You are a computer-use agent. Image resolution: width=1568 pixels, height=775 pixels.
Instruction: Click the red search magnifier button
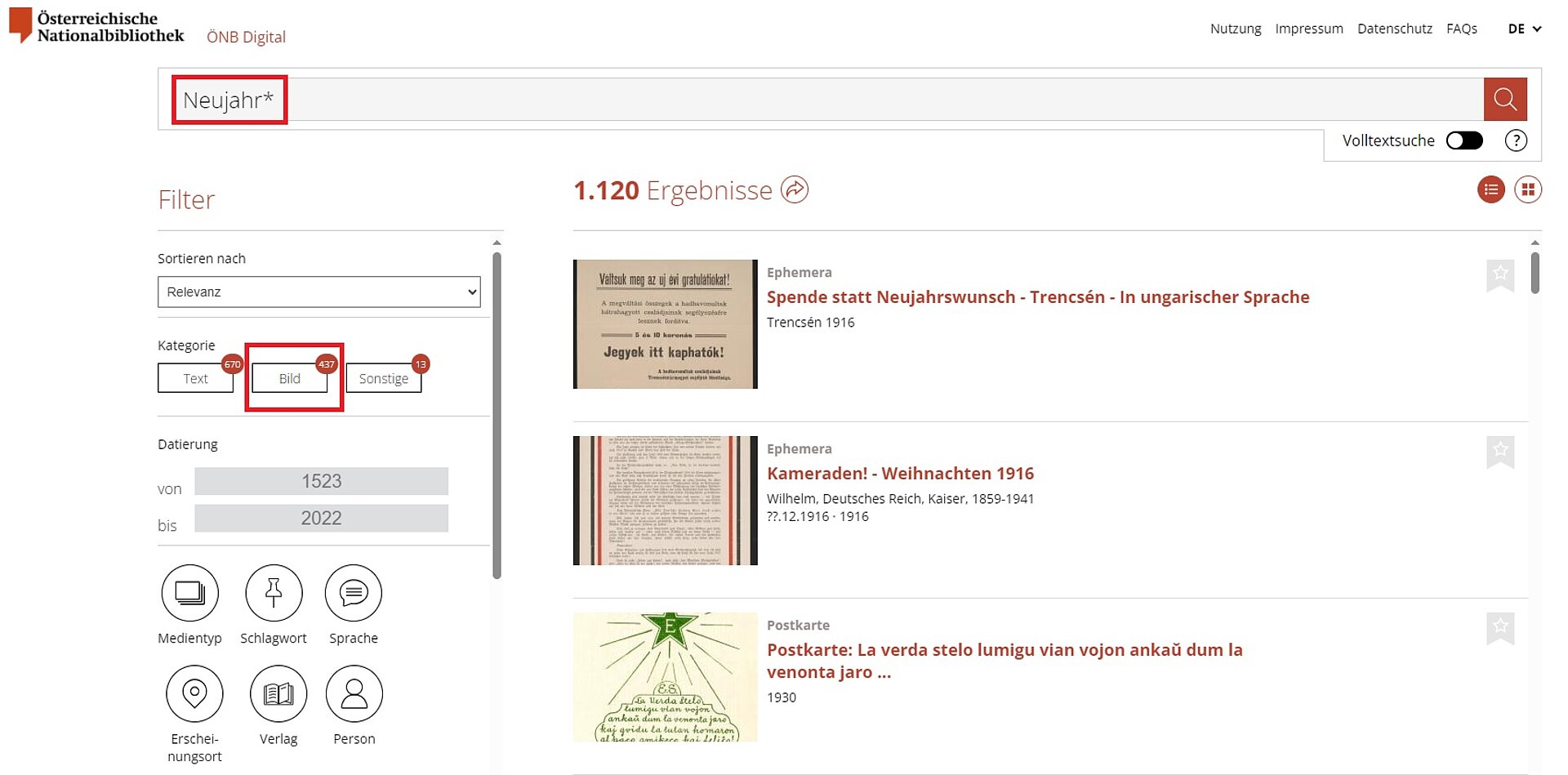1505,100
